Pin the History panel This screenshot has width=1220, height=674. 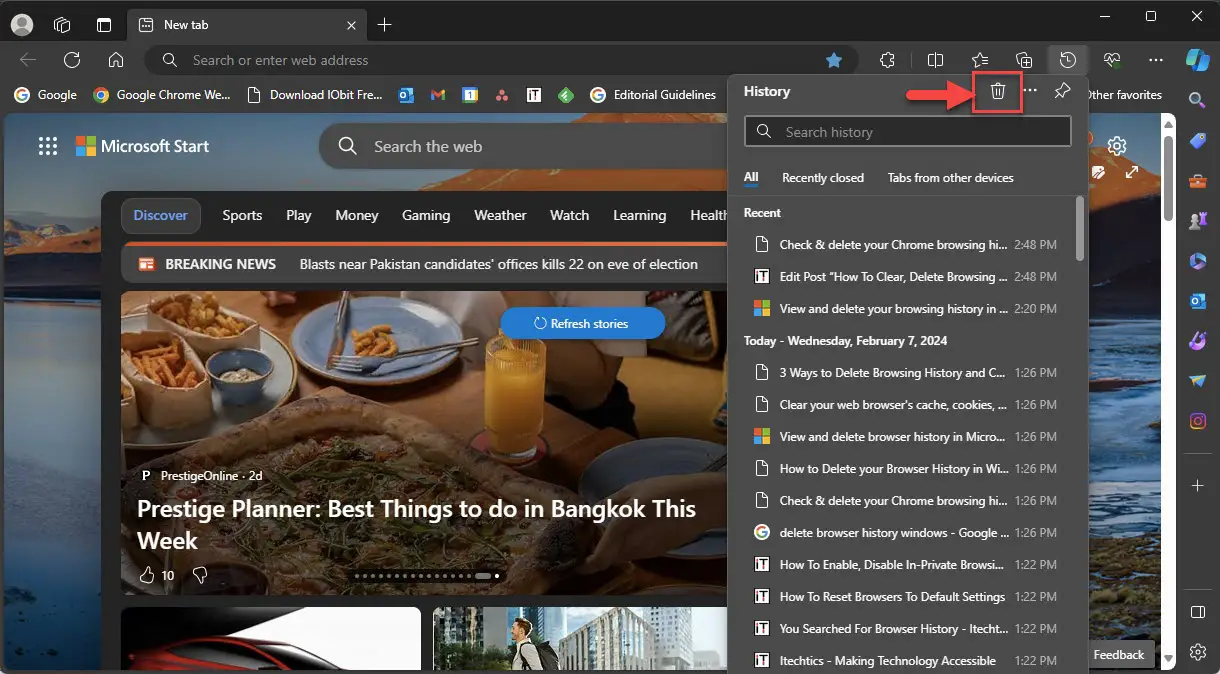(1061, 91)
